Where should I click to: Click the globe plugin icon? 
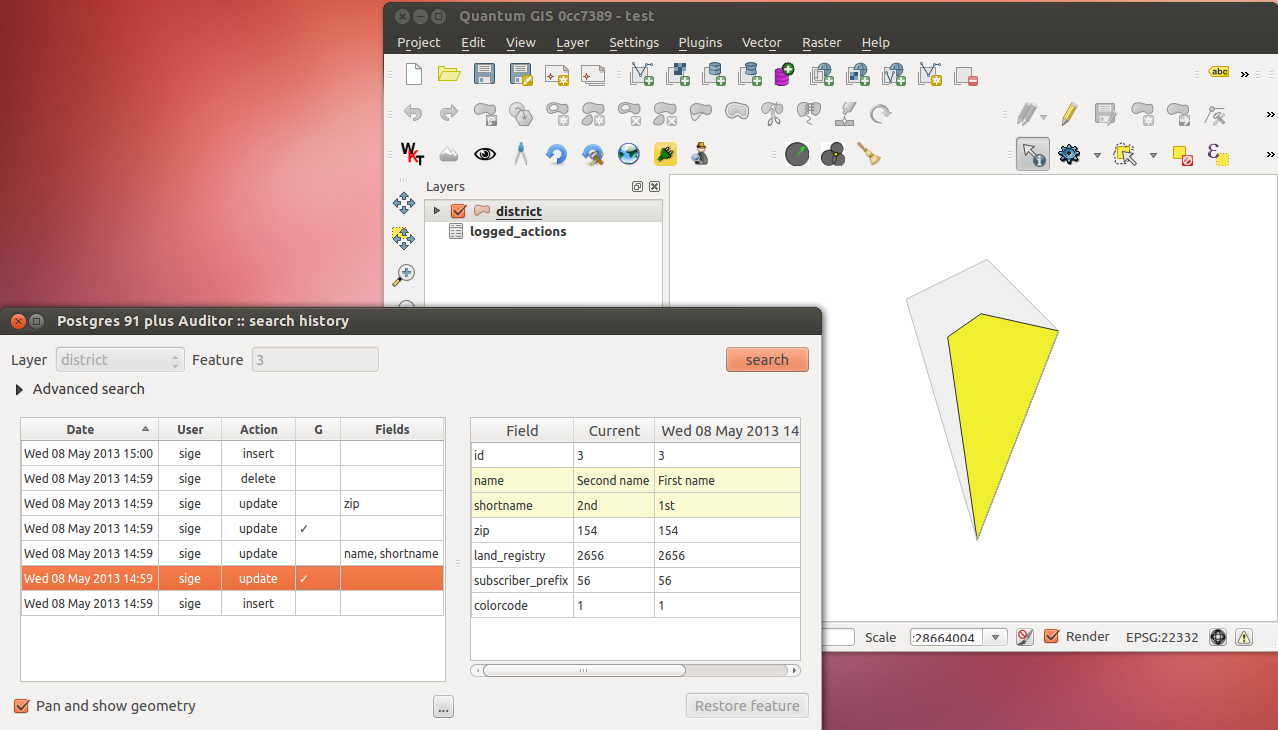(x=628, y=154)
